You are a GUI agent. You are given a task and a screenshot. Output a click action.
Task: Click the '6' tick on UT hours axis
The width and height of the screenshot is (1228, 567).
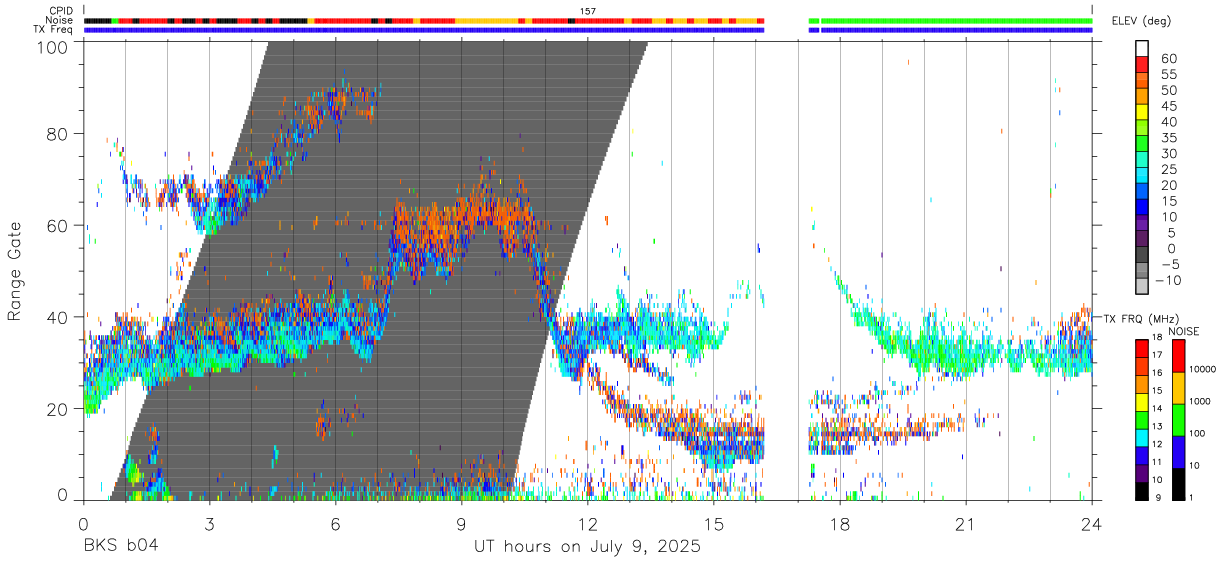click(x=335, y=524)
